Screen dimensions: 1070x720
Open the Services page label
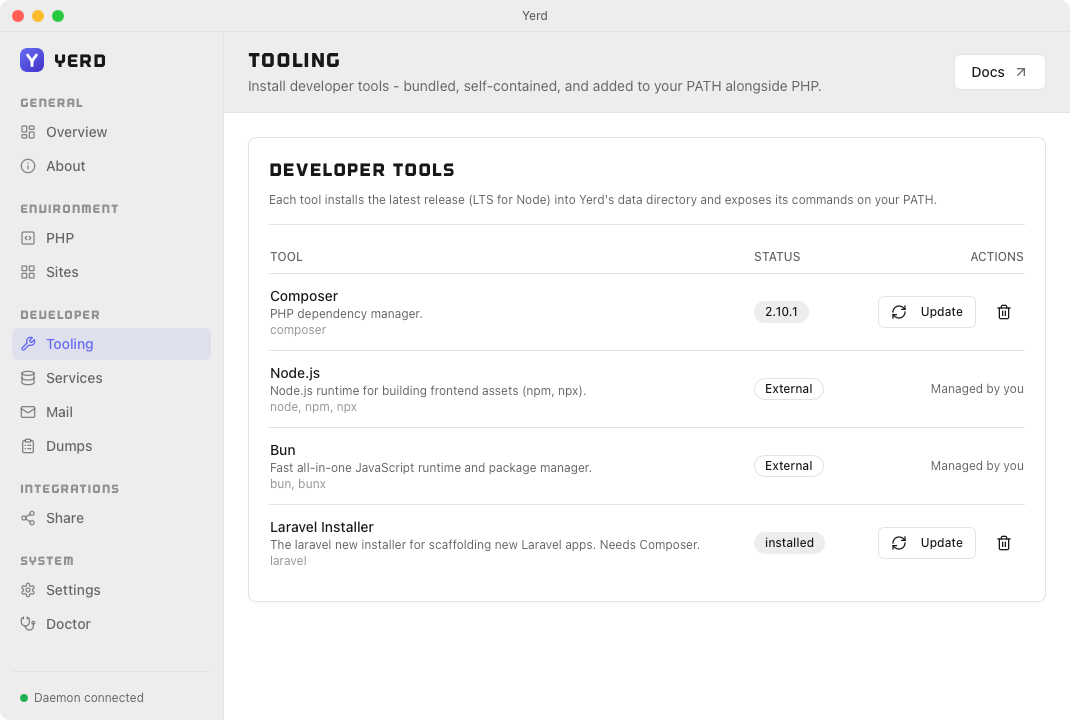[x=74, y=378]
